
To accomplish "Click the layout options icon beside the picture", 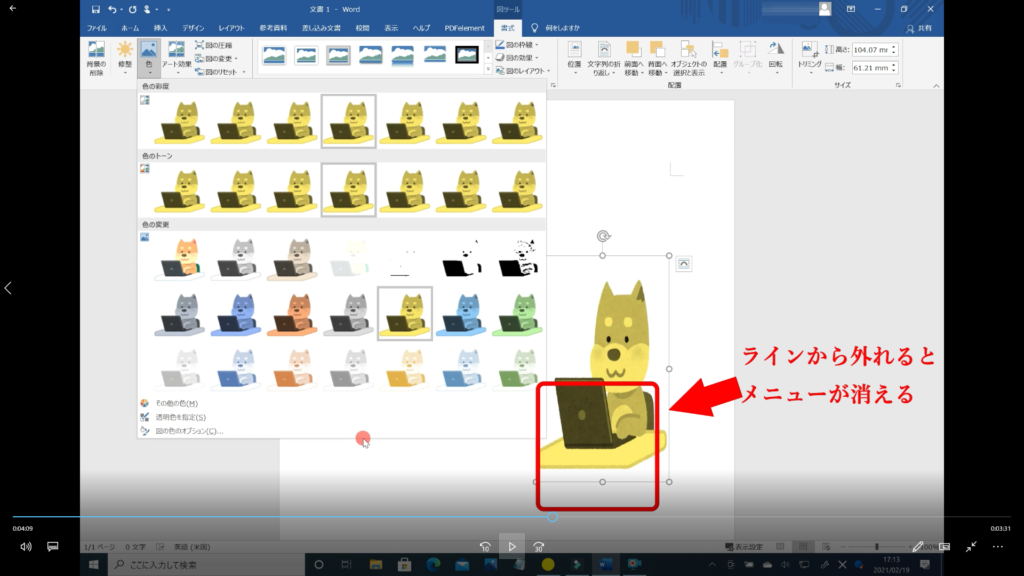I will pyautogui.click(x=684, y=263).
